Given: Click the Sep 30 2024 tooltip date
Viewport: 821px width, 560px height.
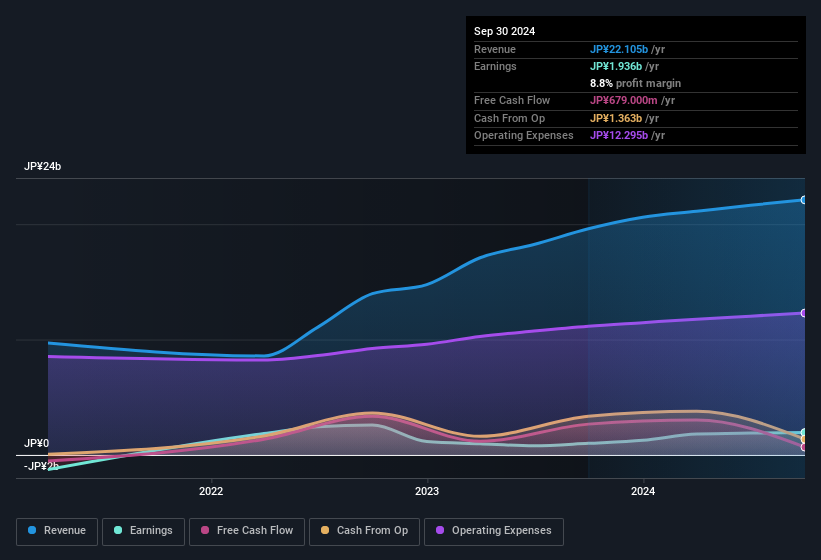Looking at the screenshot, I should coord(504,31).
